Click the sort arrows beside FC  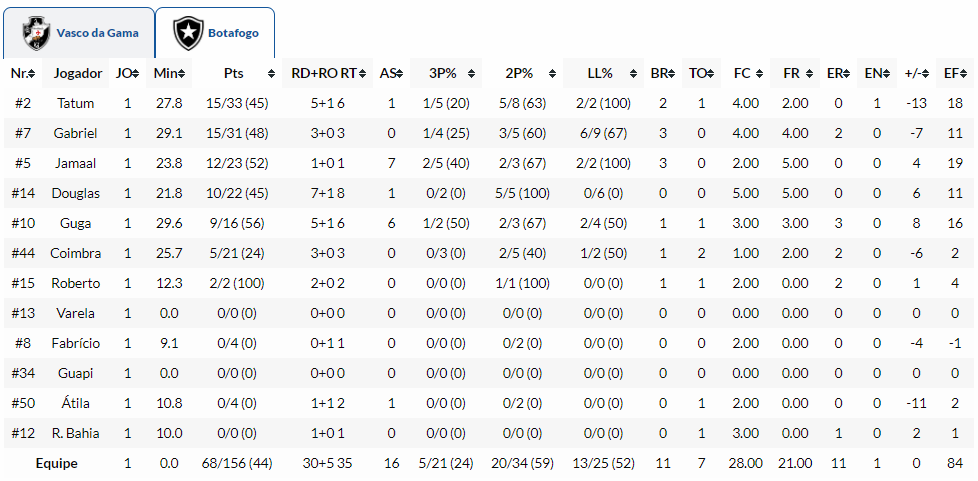tap(758, 74)
